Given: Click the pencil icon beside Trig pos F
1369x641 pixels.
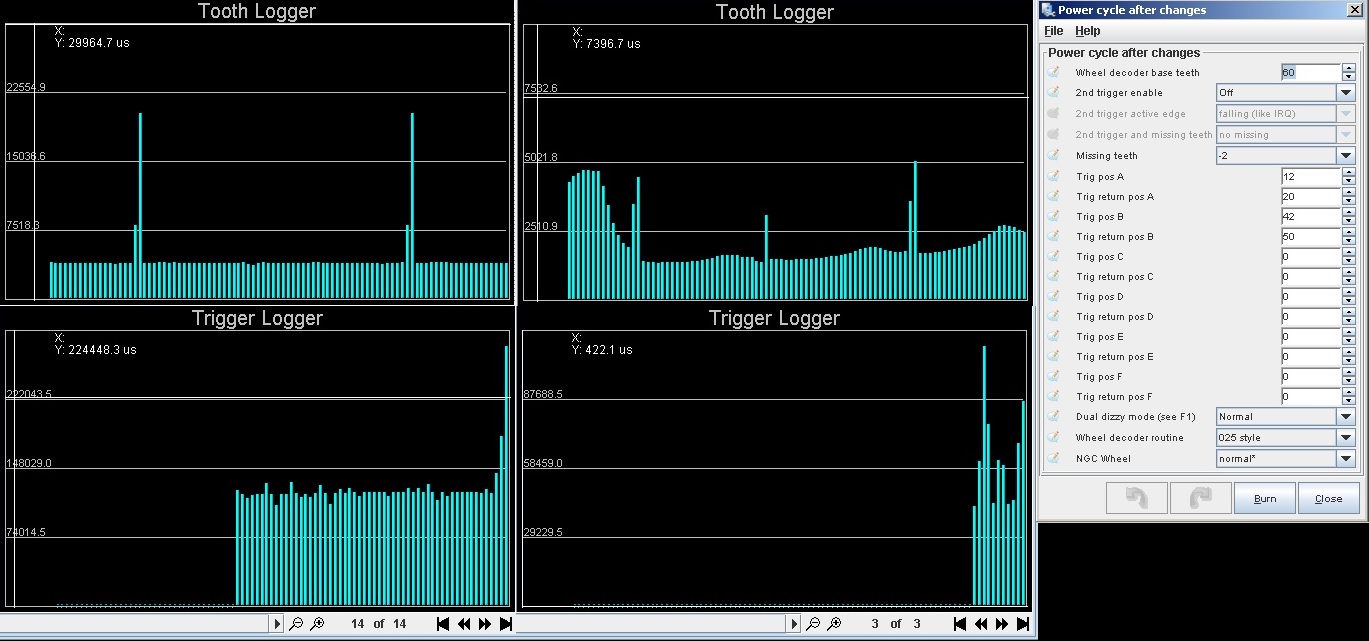Looking at the screenshot, I should click(1053, 376).
